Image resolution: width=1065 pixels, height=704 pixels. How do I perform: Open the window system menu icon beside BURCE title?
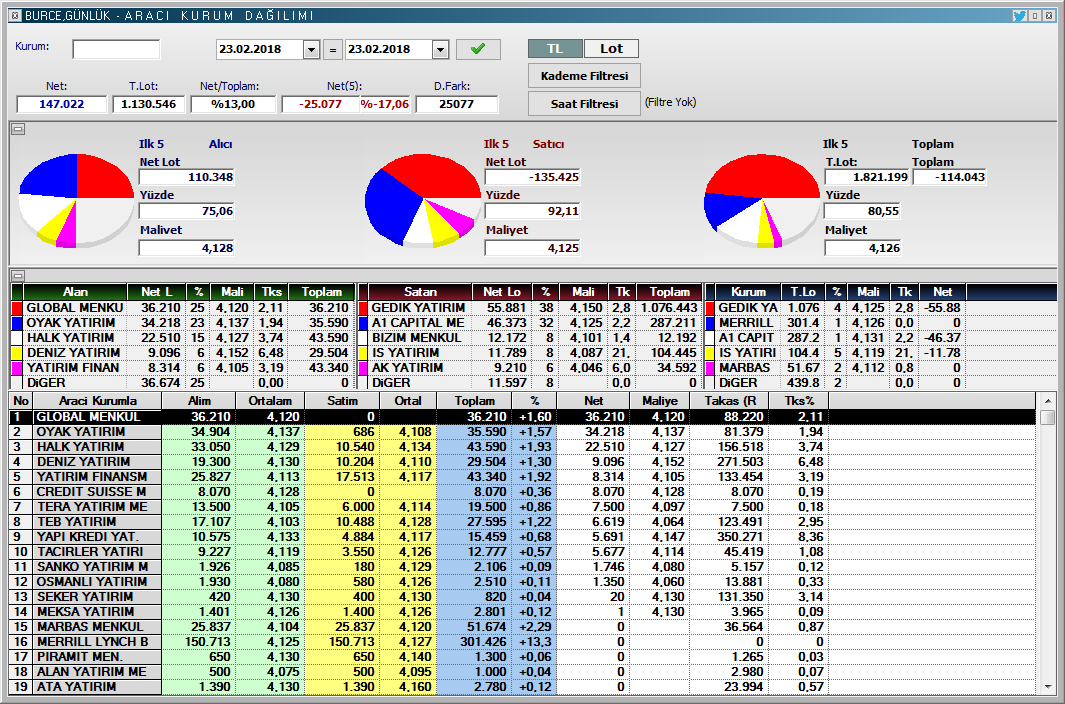click(x=16, y=16)
